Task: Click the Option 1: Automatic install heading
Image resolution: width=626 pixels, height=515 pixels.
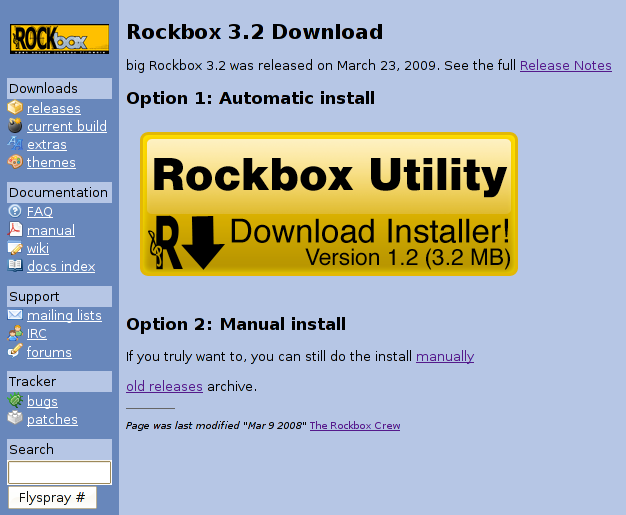Action: pos(251,98)
